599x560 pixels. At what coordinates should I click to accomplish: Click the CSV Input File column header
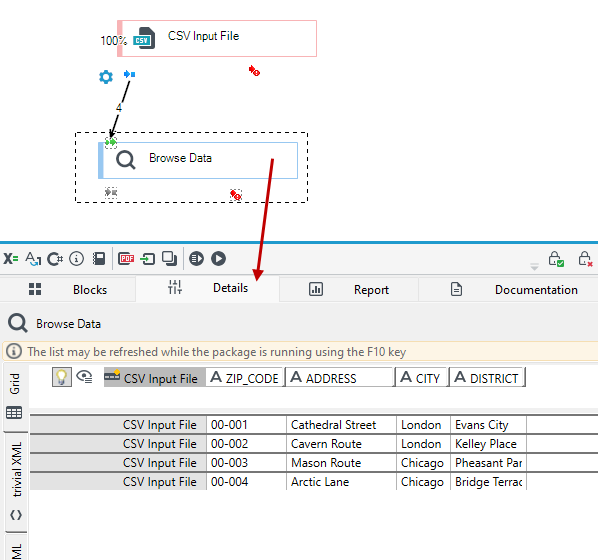pyautogui.click(x=155, y=377)
